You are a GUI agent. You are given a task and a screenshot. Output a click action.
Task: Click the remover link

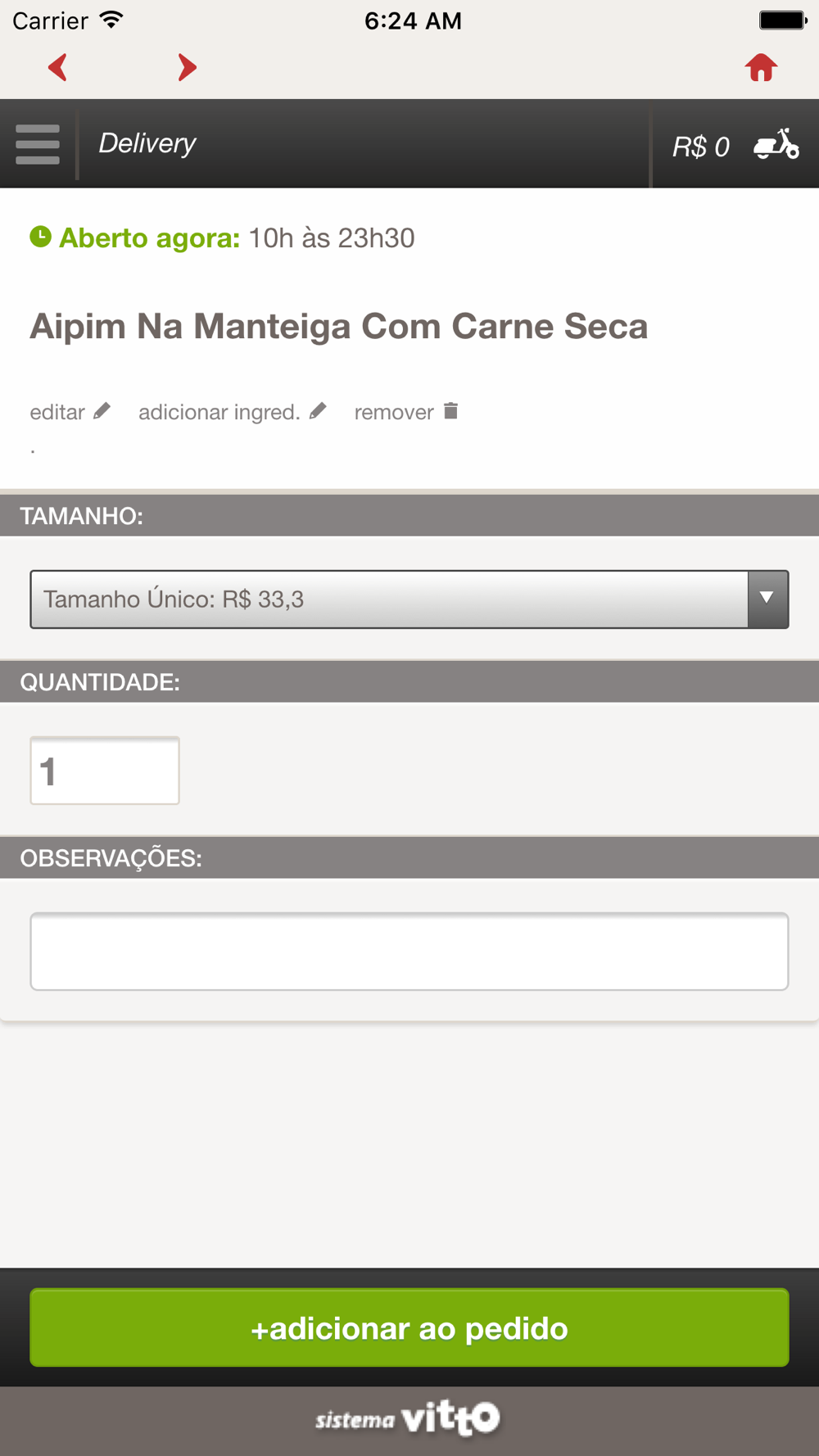click(394, 412)
